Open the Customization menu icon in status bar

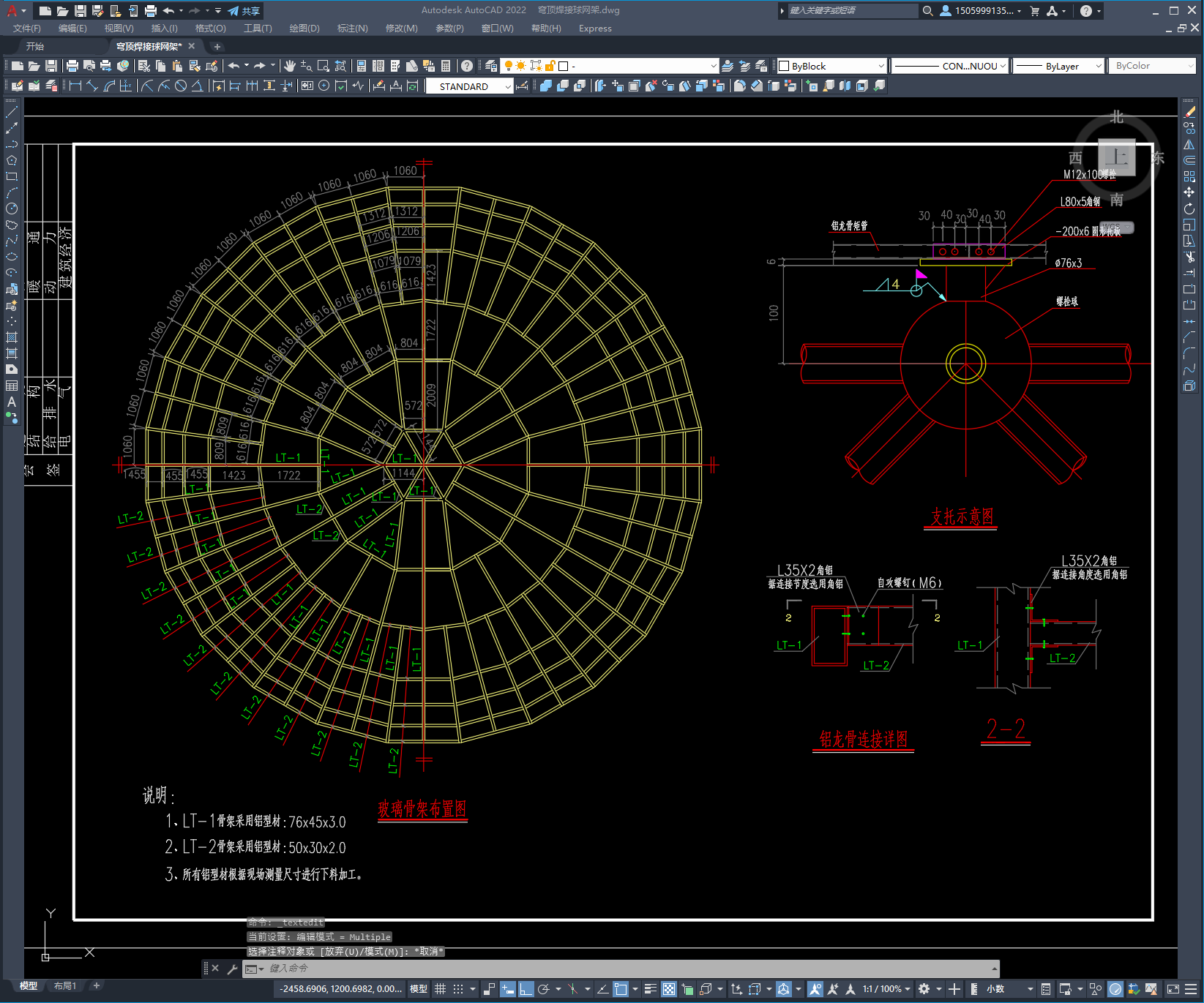point(1189,989)
